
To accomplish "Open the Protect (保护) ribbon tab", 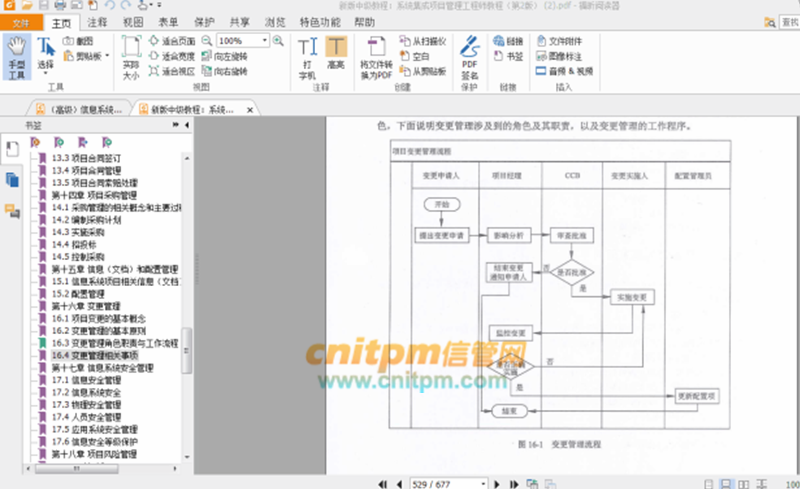I will (203, 21).
